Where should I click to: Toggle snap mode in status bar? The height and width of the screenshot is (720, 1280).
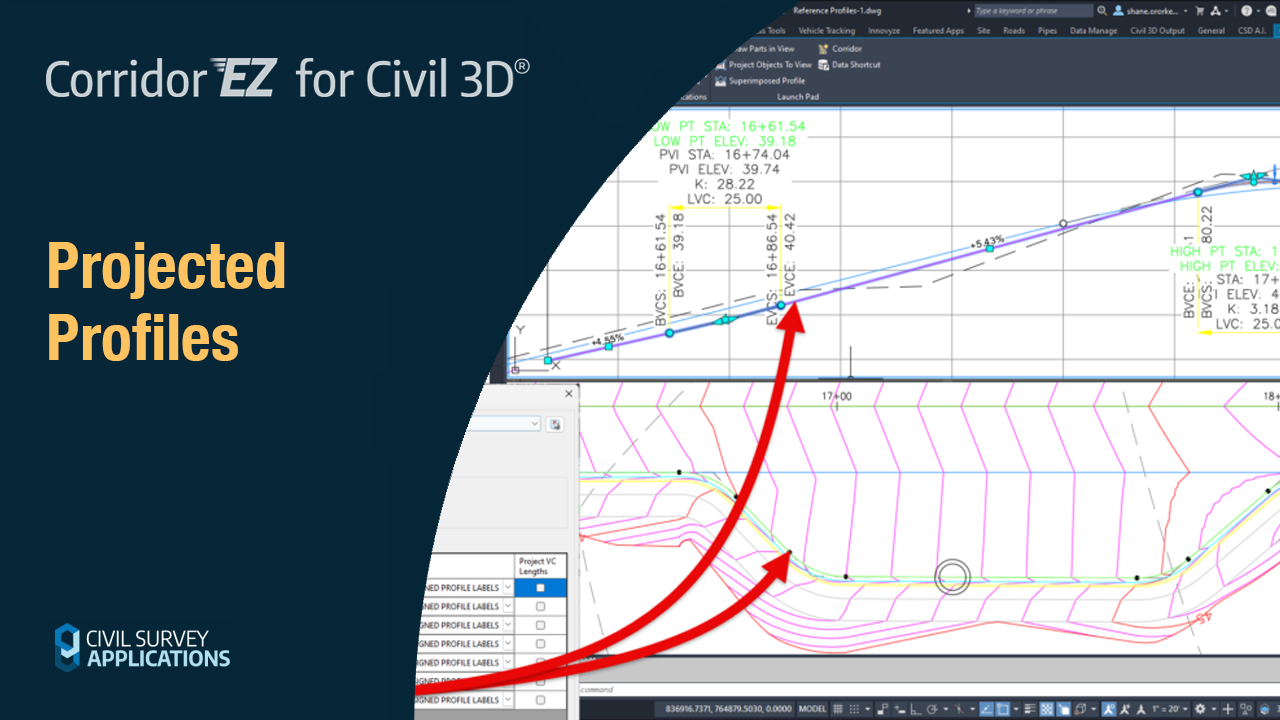point(854,709)
